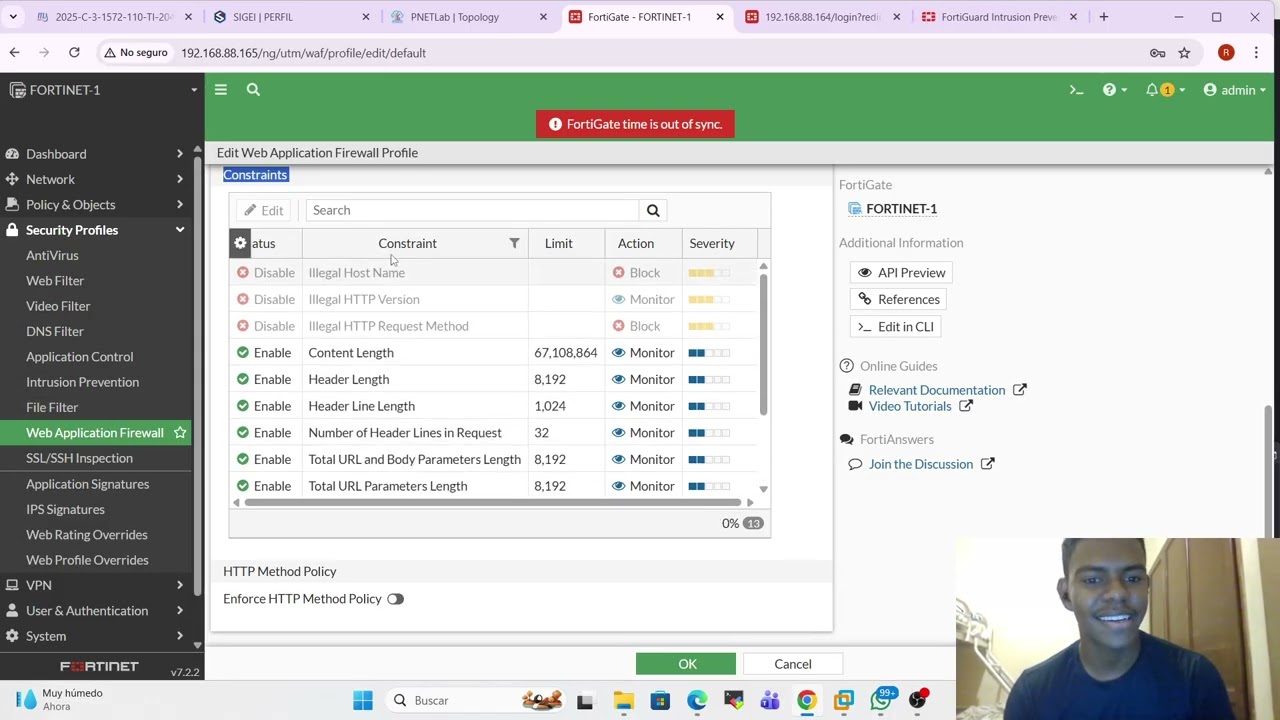Click severity bar of Total URL Parameters Length
The image size is (1280, 720).
click(x=709, y=486)
